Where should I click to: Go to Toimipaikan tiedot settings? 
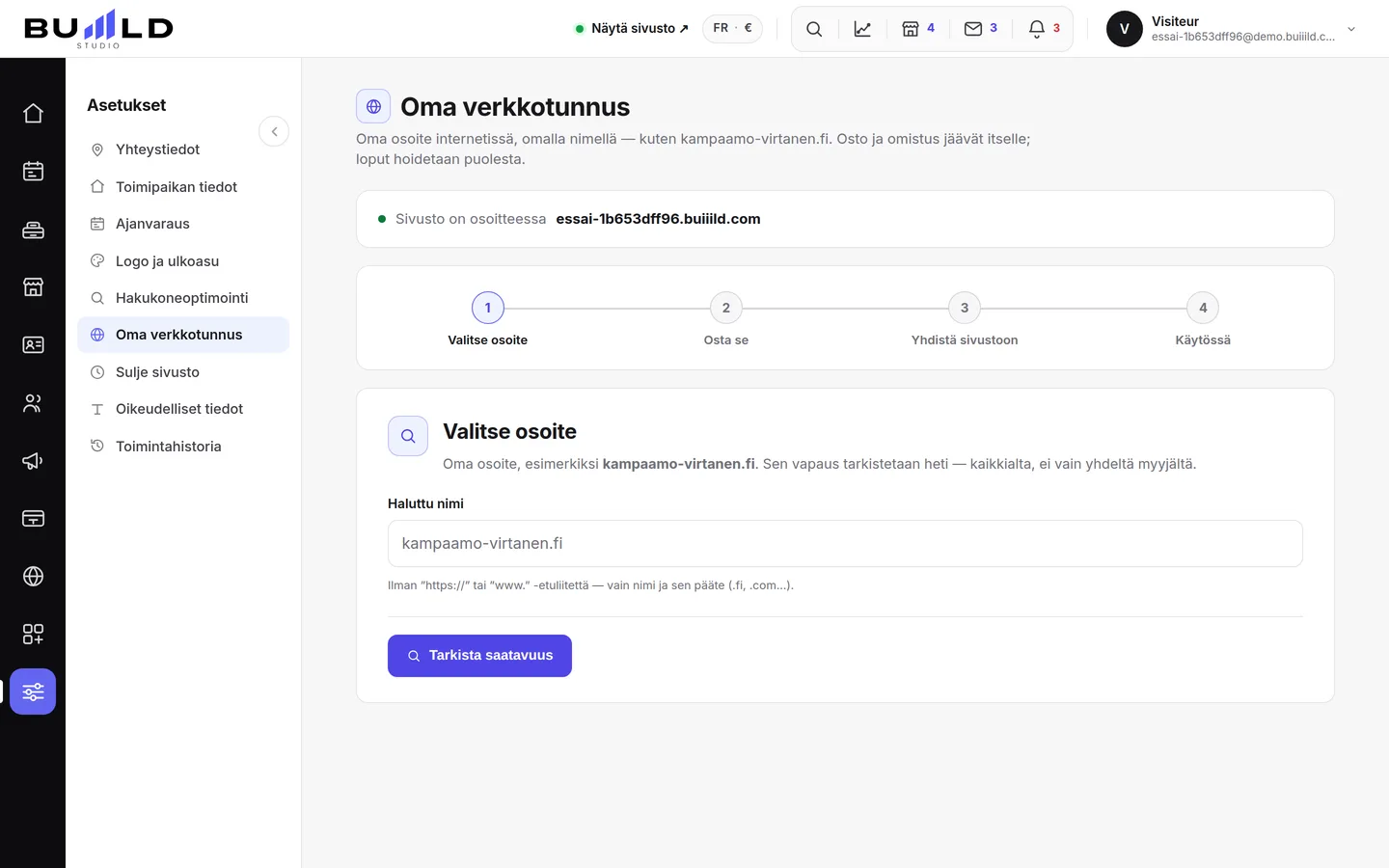(183, 187)
